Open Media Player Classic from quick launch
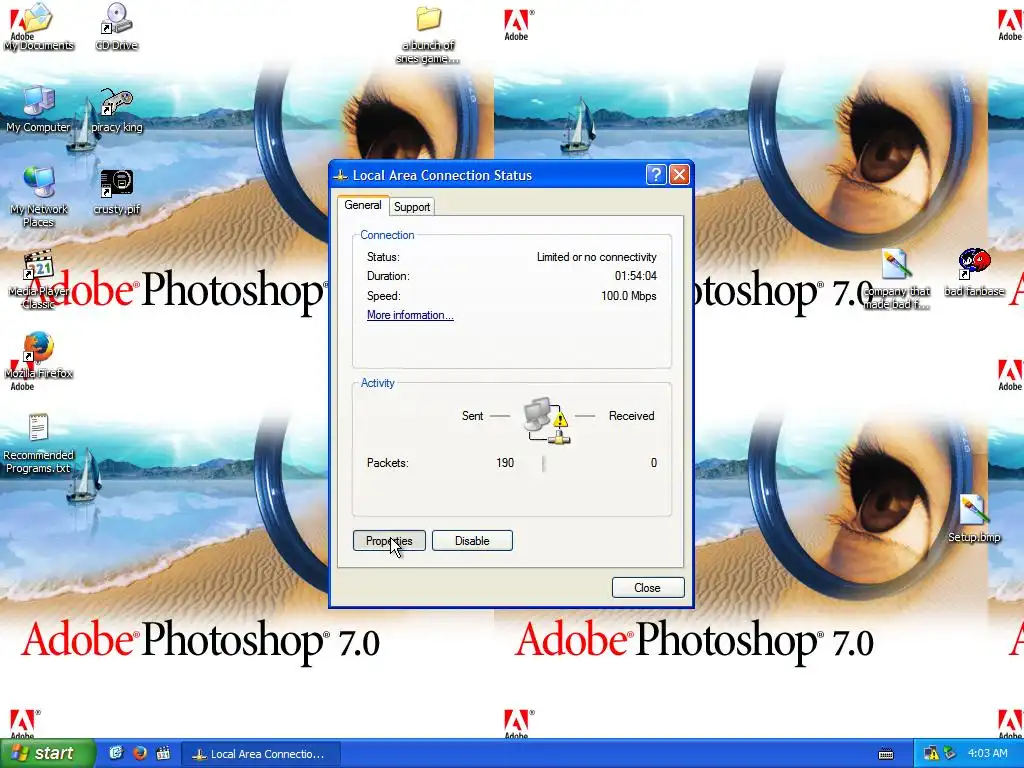The image size is (1024, 768). (x=163, y=754)
